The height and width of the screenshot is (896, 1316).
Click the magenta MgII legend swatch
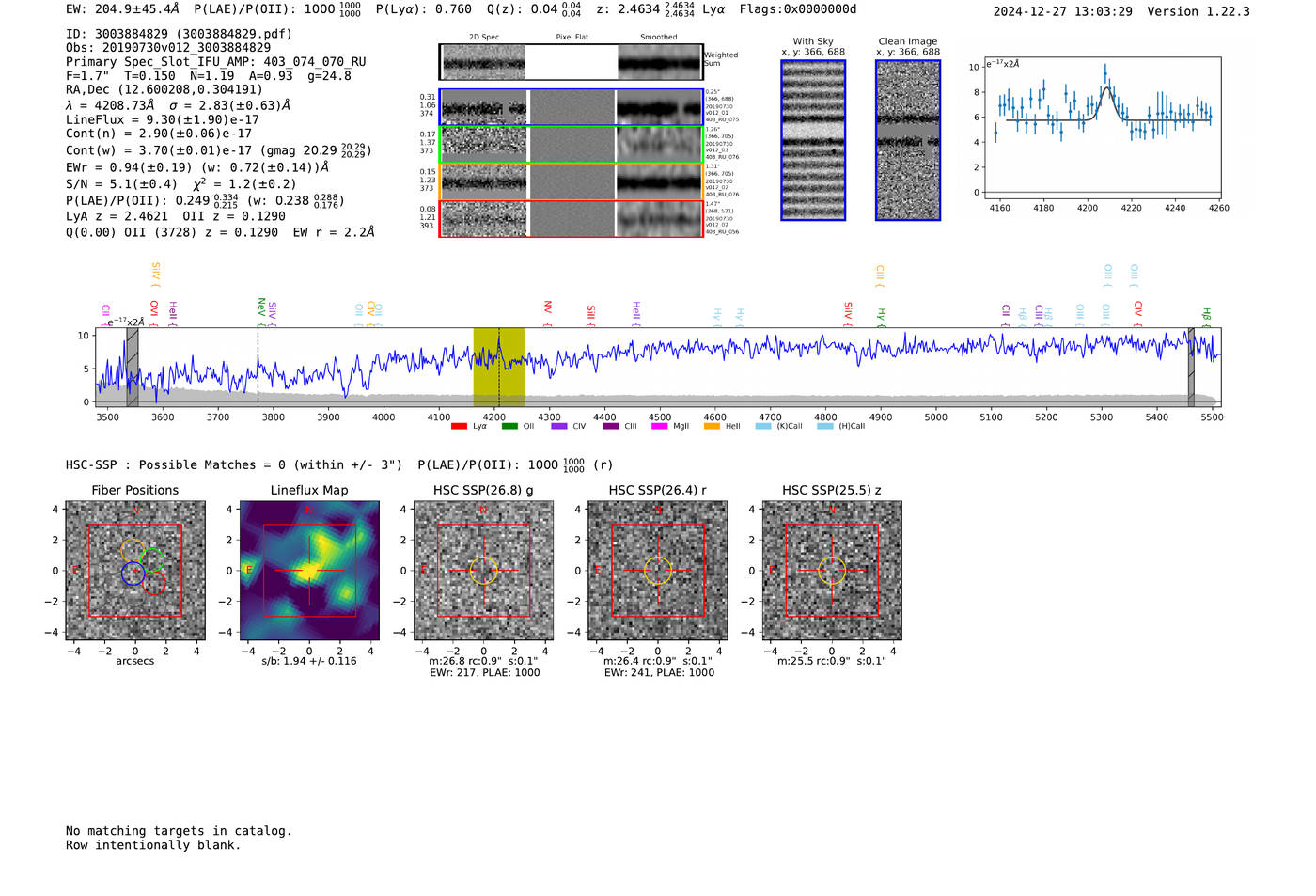tap(660, 427)
